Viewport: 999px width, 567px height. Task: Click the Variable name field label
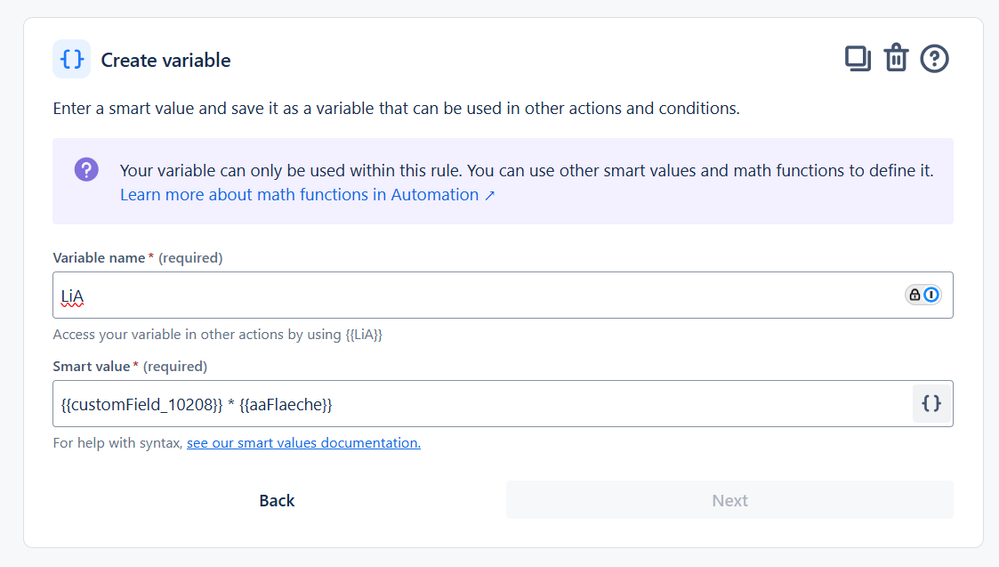99,258
